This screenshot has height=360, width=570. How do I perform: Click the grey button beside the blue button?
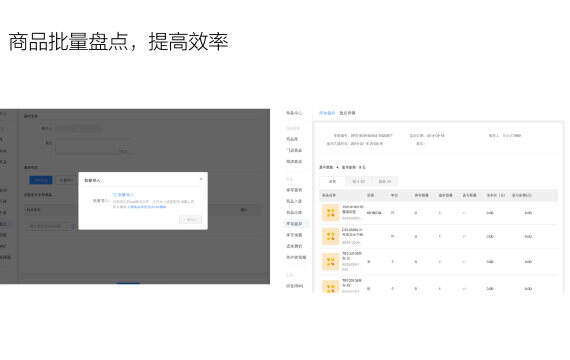(65, 180)
